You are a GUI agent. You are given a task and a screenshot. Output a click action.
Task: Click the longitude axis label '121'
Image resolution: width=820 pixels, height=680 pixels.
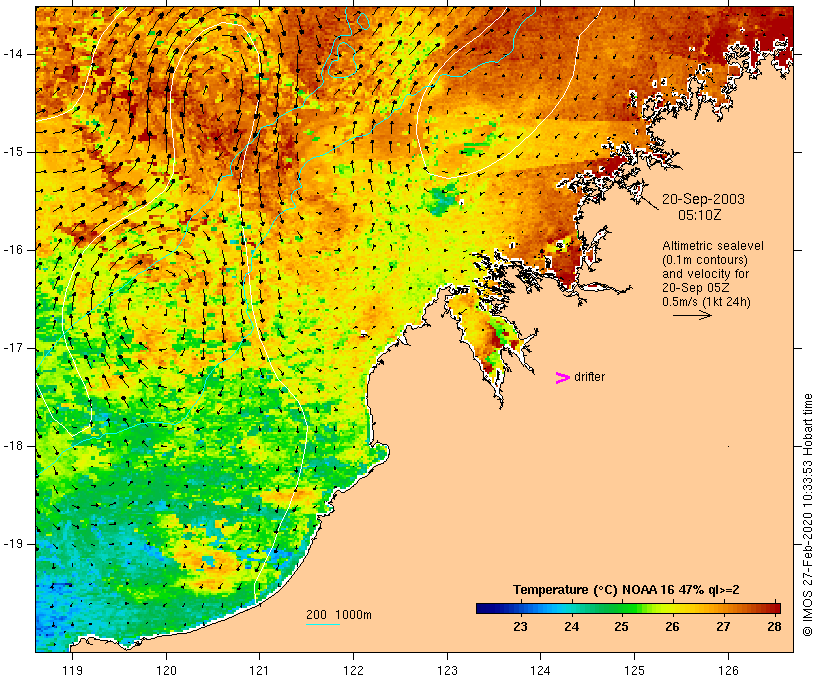tap(259, 670)
